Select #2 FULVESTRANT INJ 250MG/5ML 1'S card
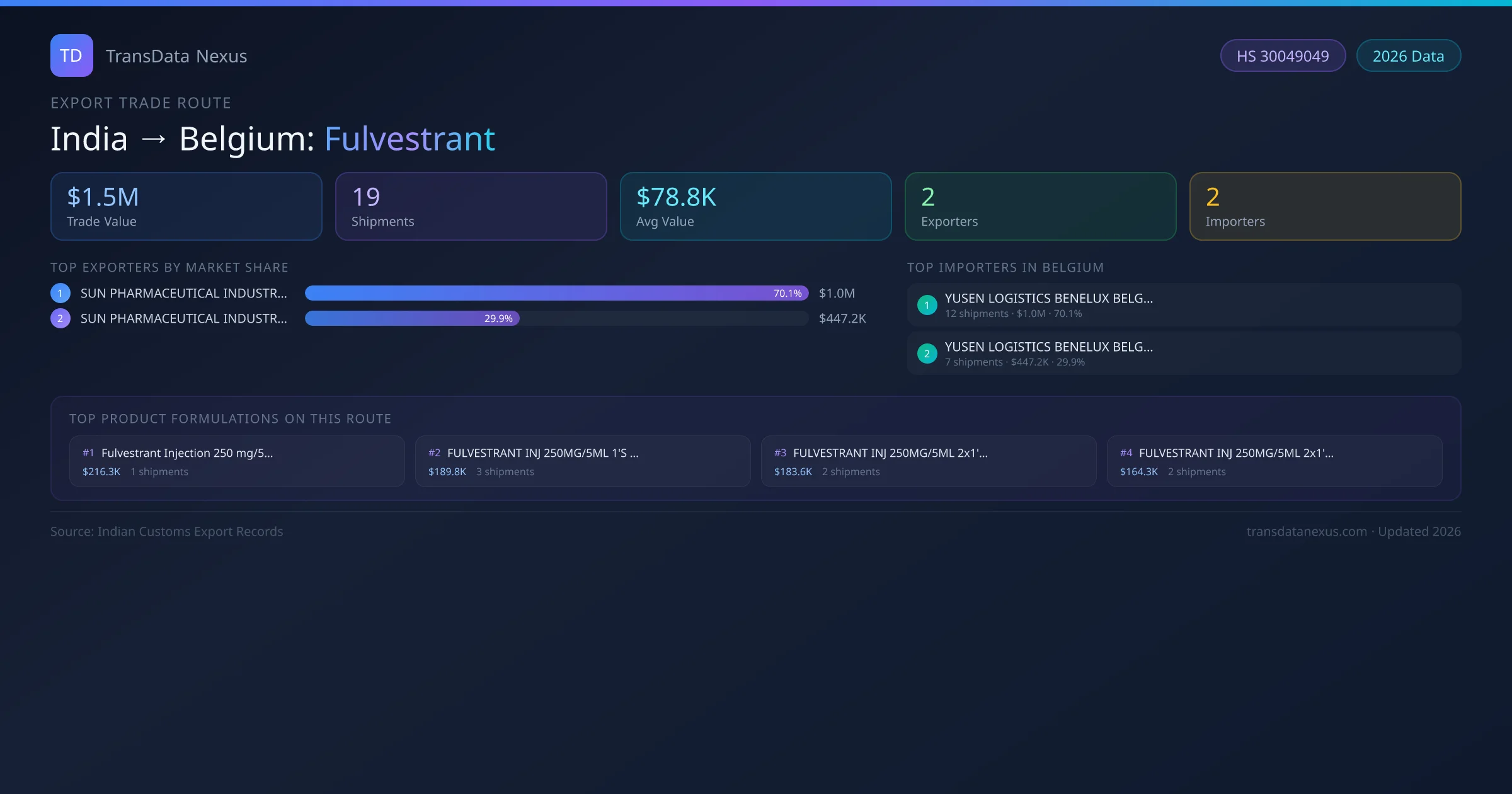This screenshot has height=794, width=1512. [x=582, y=461]
